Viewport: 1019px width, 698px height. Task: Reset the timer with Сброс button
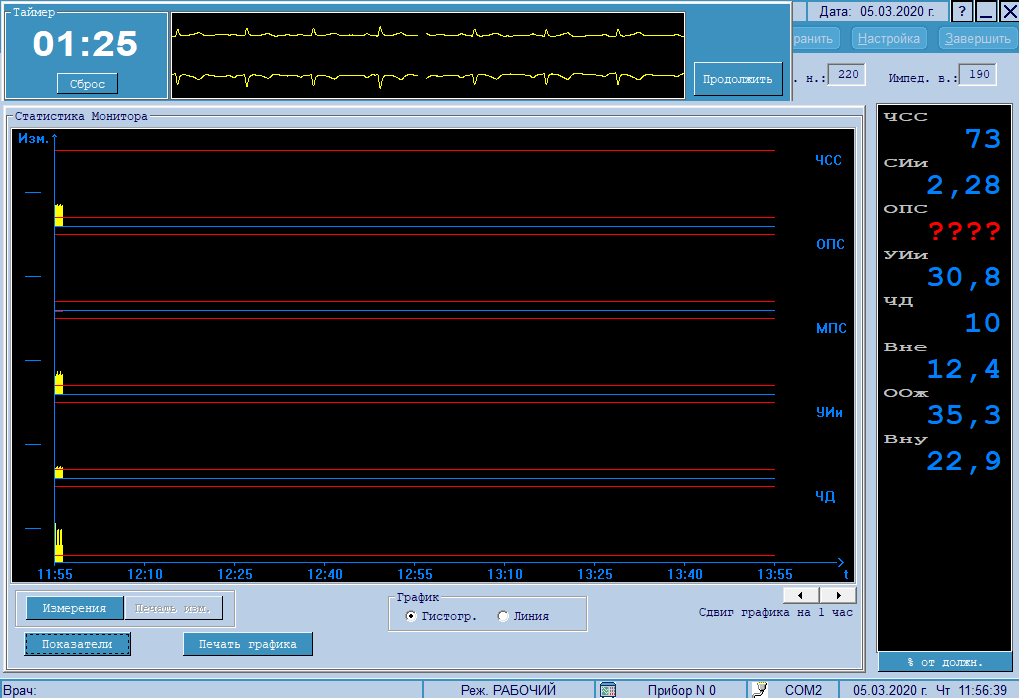pyautogui.click(x=87, y=84)
